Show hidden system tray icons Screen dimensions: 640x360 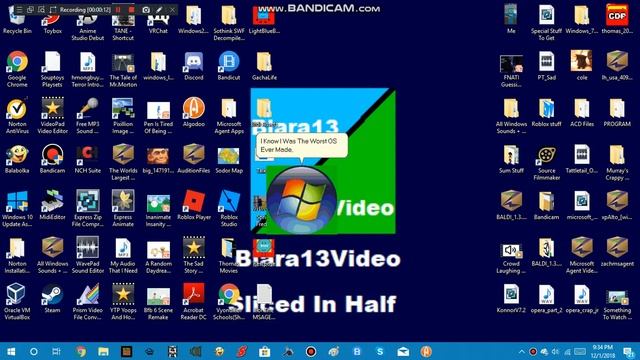tap(522, 351)
